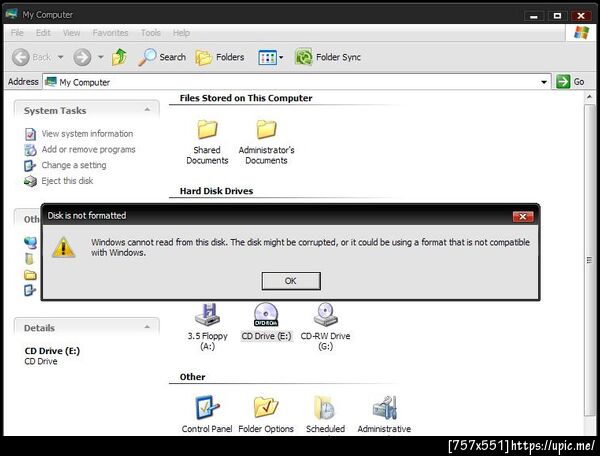Click Eject this disk link
Screen dimensions: 600x456
pyautogui.click(x=67, y=181)
